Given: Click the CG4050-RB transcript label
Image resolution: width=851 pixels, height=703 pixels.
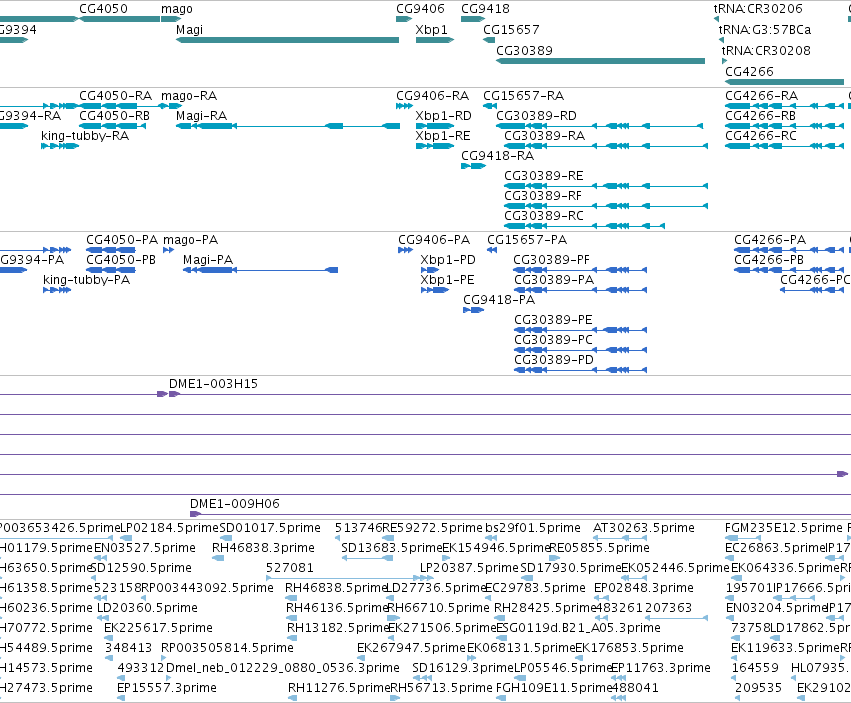Looking at the screenshot, I should (x=115, y=116).
